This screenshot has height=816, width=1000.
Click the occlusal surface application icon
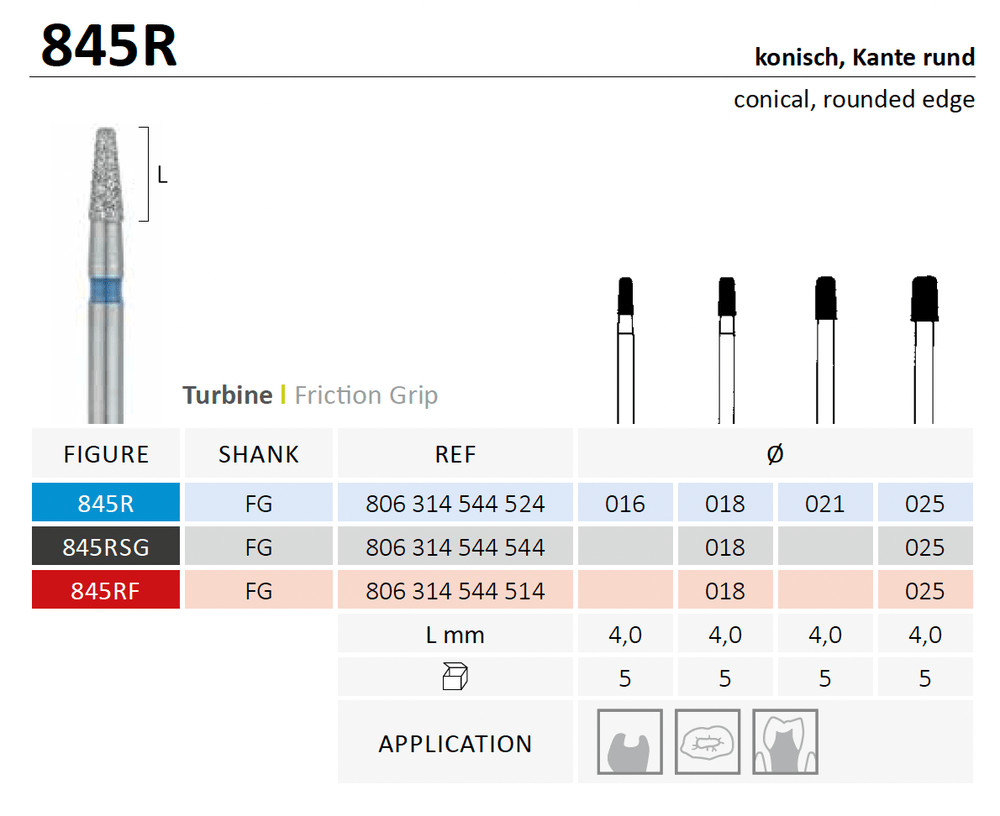708,742
